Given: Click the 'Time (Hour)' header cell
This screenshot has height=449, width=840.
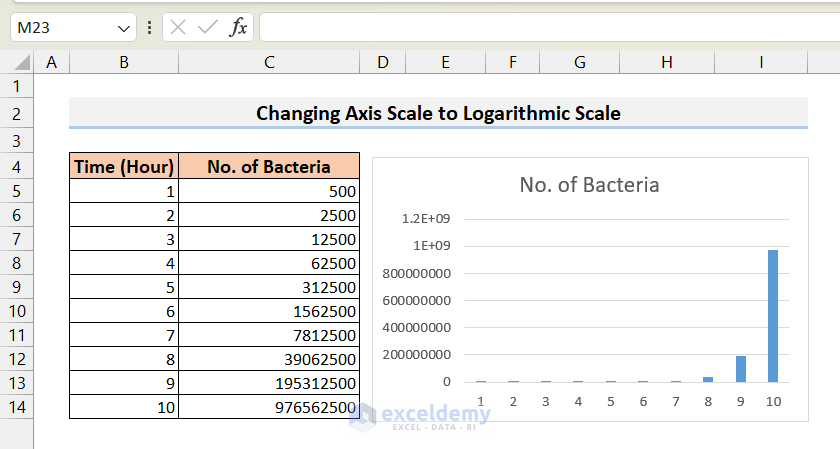Looking at the screenshot, I should pyautogui.click(x=124, y=166).
